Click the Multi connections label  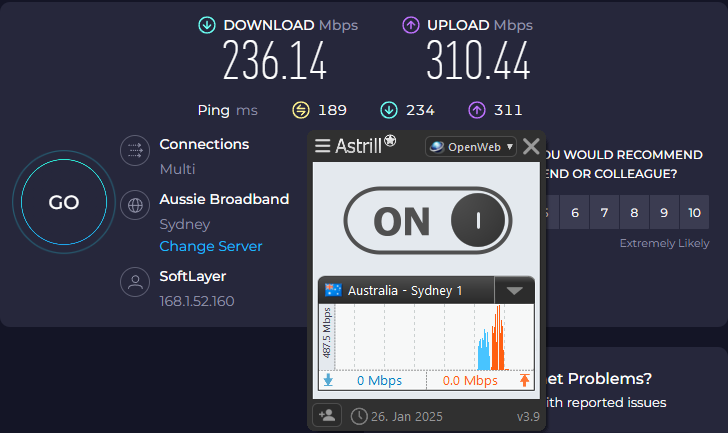click(177, 169)
